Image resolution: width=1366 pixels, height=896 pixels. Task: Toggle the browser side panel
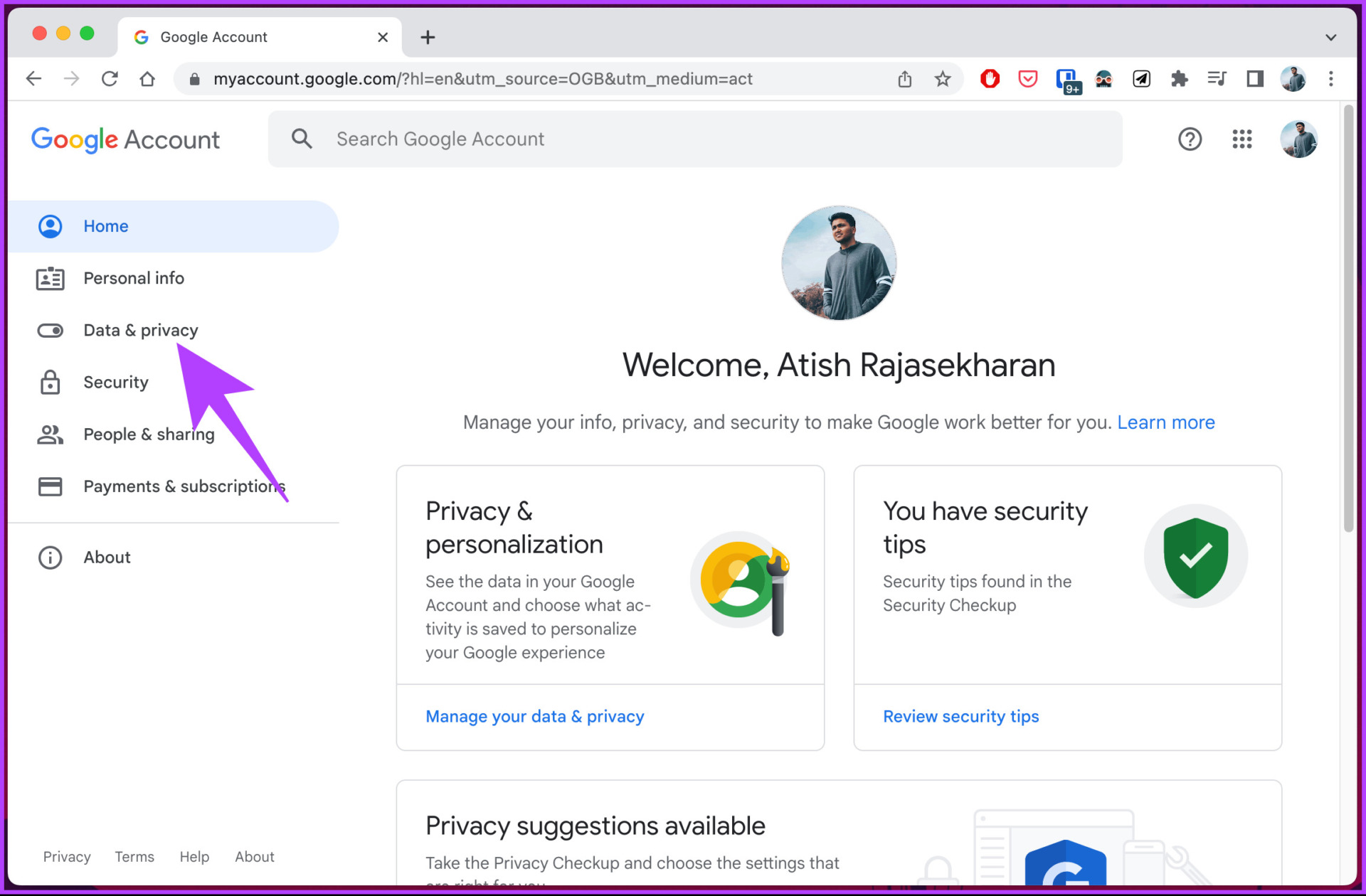click(x=1255, y=79)
